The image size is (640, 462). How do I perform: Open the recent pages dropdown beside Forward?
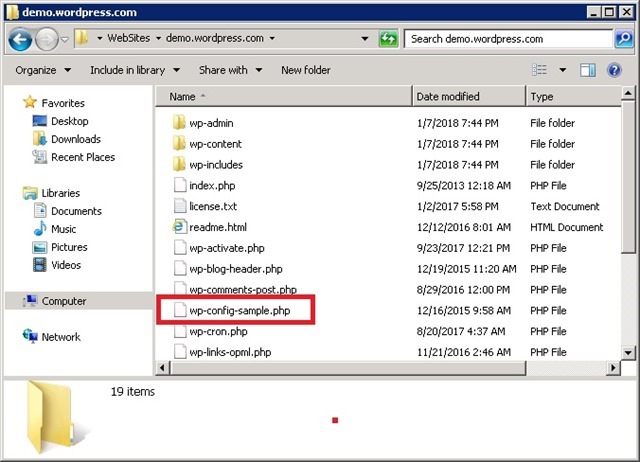tap(65, 40)
